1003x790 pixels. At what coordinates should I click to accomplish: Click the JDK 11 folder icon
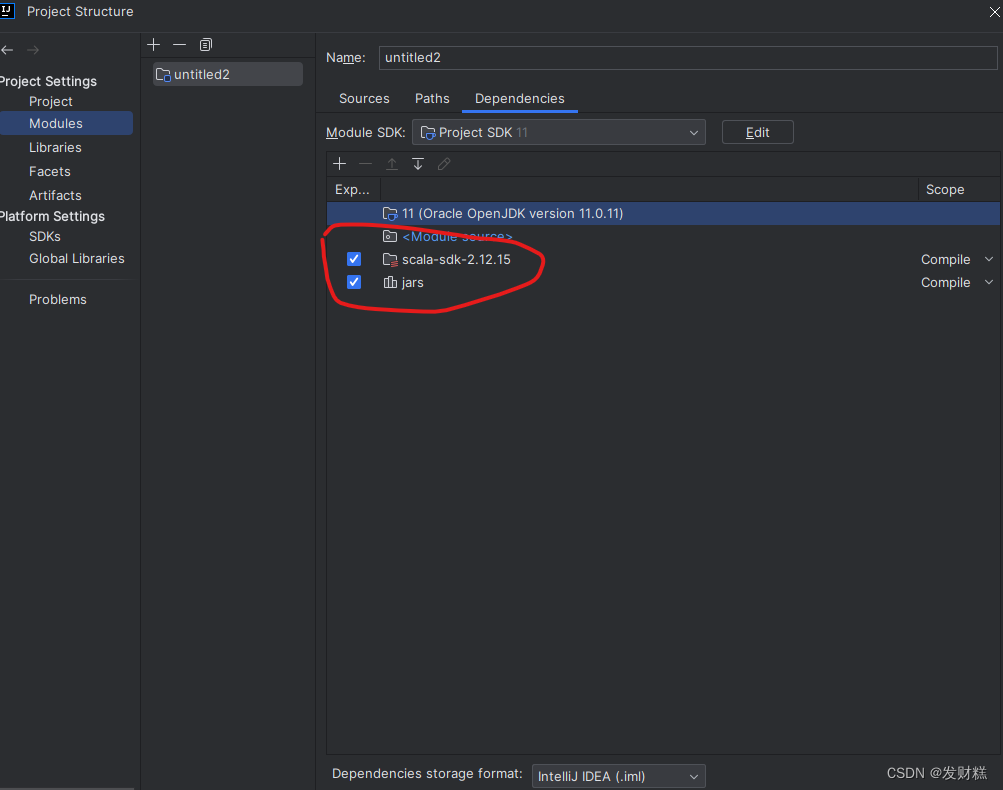point(390,214)
